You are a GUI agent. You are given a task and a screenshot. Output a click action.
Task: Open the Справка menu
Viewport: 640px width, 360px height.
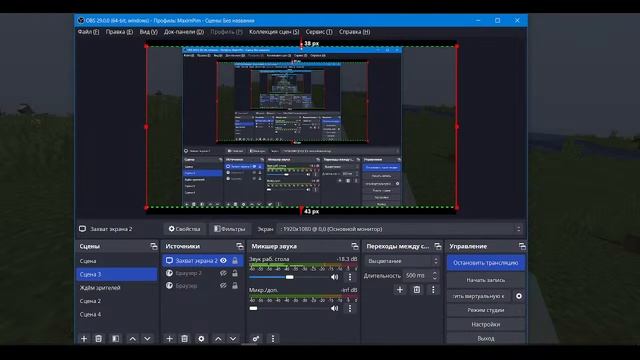click(x=354, y=32)
